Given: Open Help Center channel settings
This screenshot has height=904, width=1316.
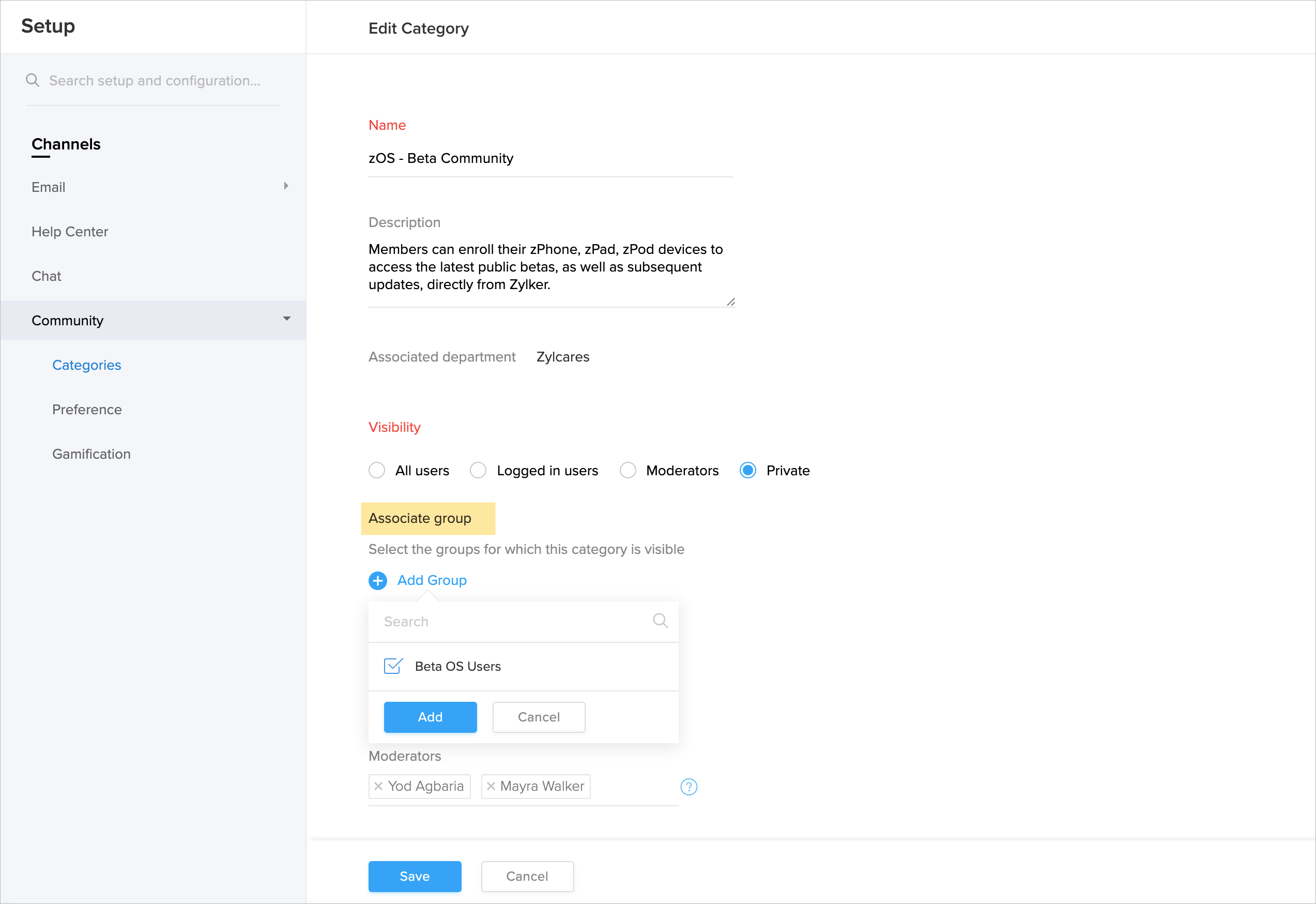Looking at the screenshot, I should pos(70,232).
